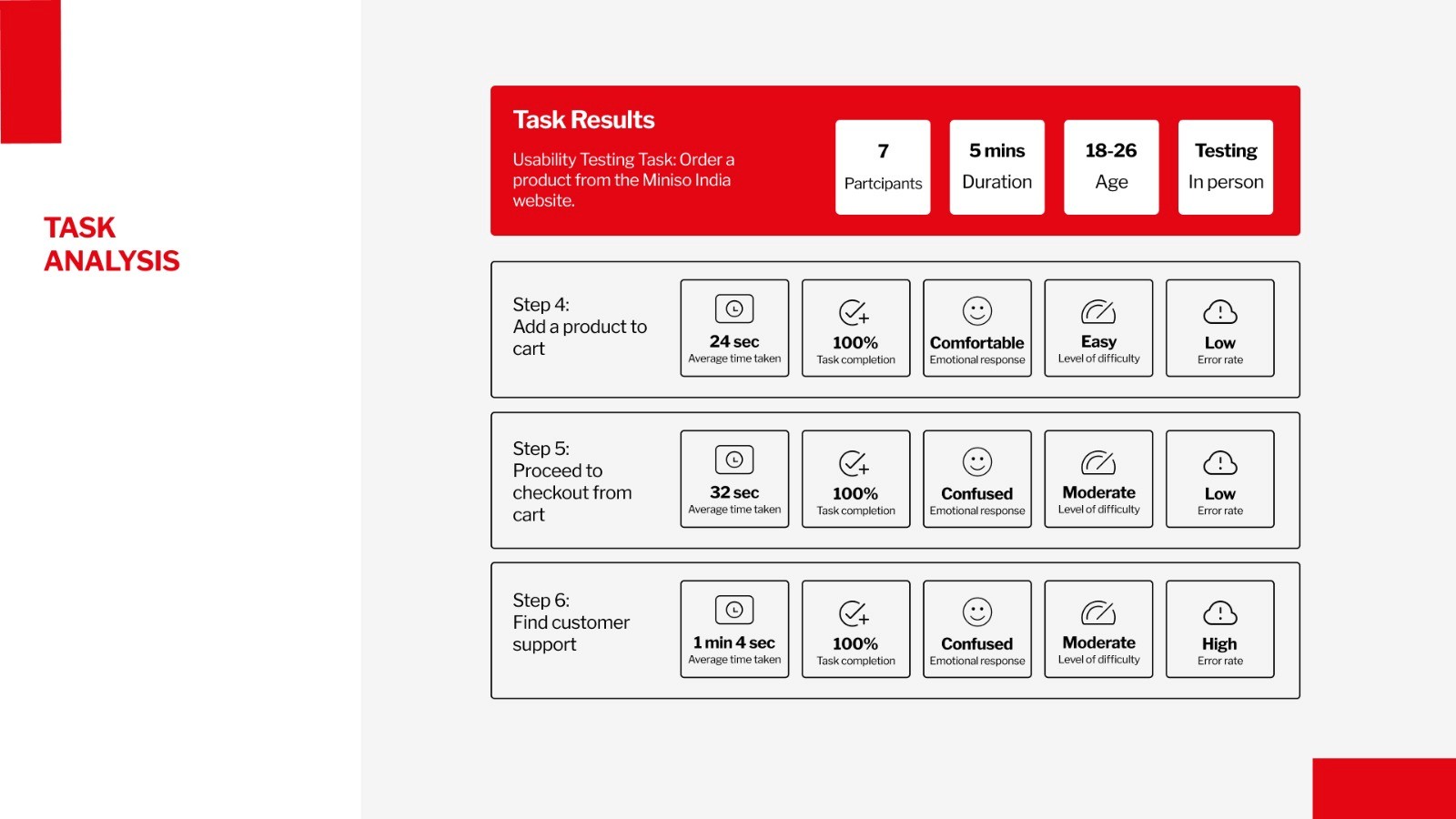Click the cloud alert icon in Step 5 row
Image resolution: width=1456 pixels, height=819 pixels.
point(1220,463)
